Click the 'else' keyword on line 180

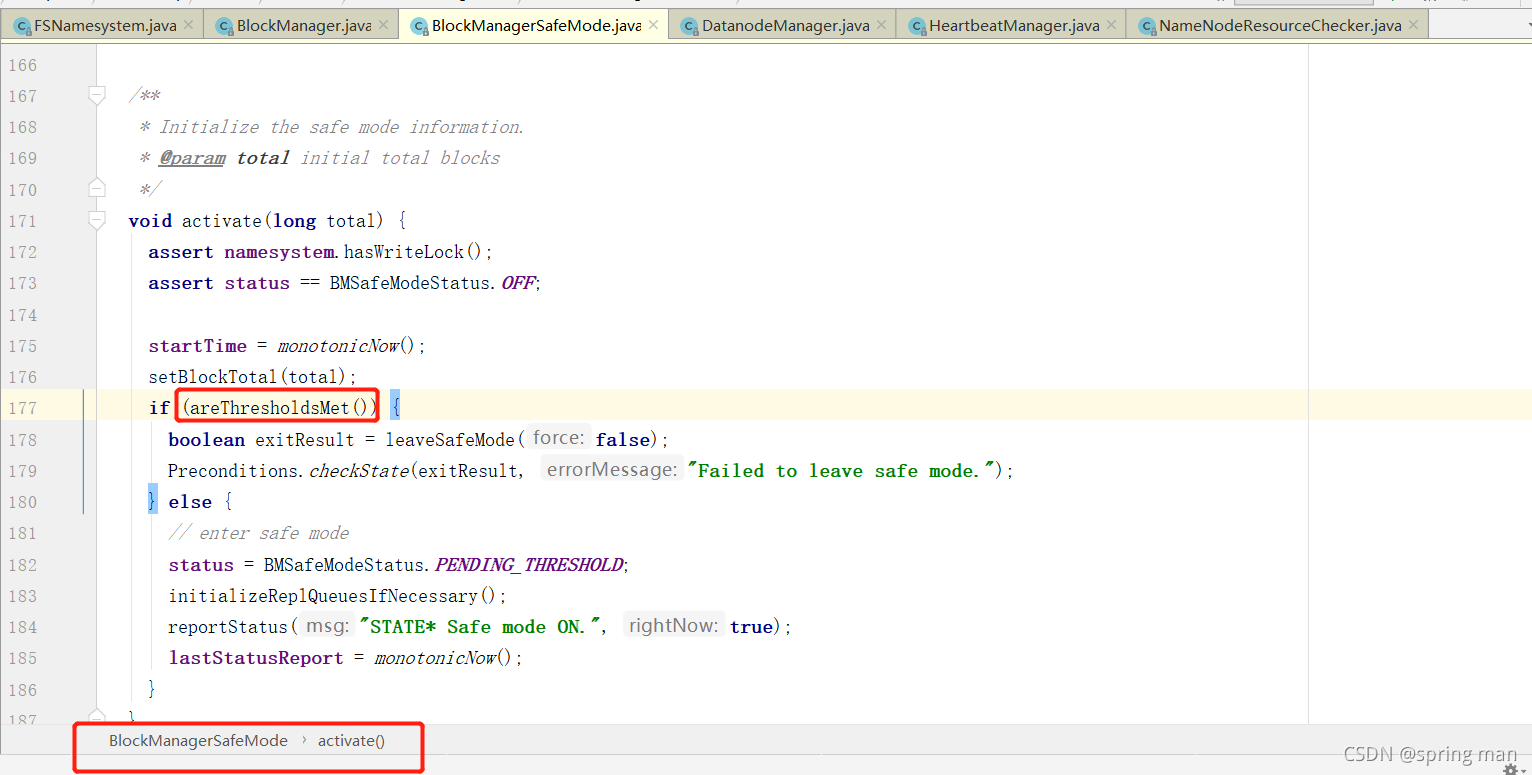[x=190, y=502]
